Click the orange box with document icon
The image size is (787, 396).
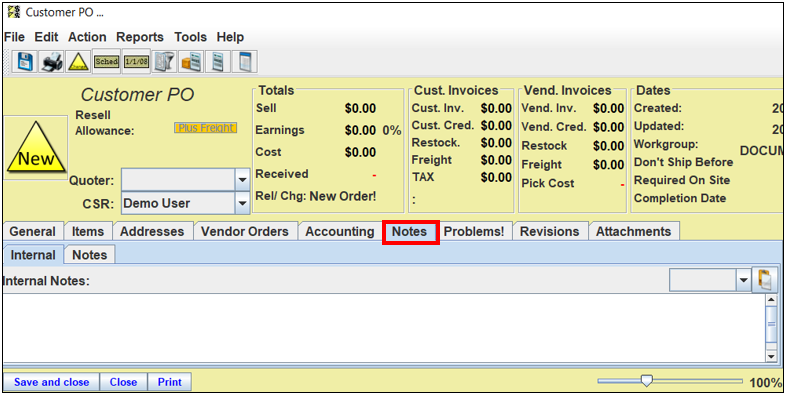point(191,62)
